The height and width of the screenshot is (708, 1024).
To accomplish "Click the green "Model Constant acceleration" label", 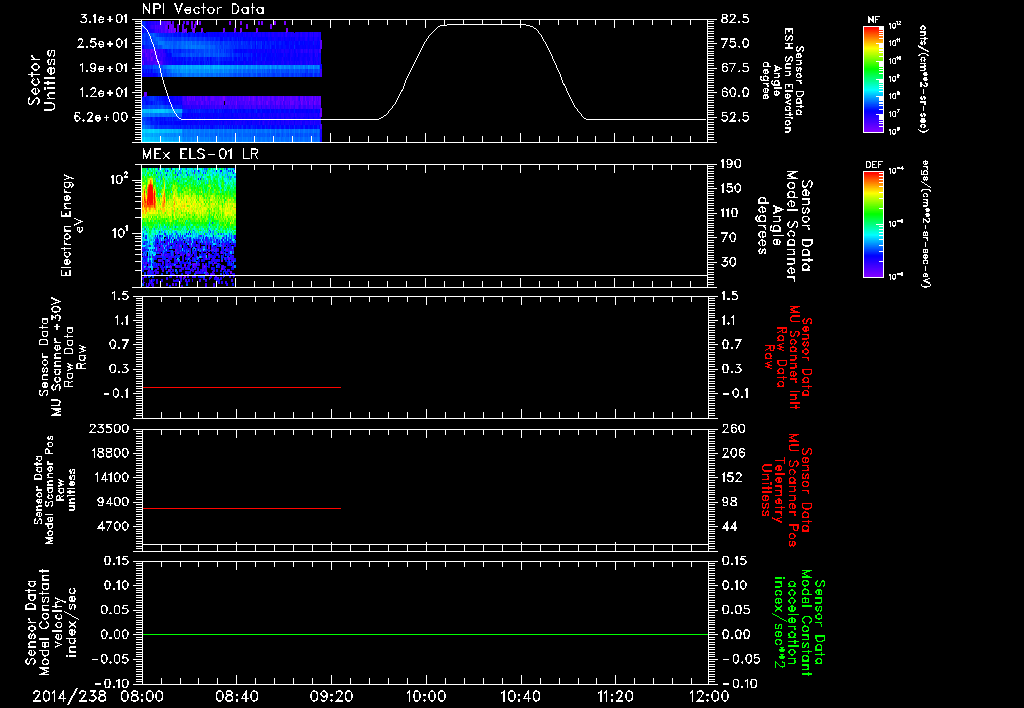I will pos(799,622).
